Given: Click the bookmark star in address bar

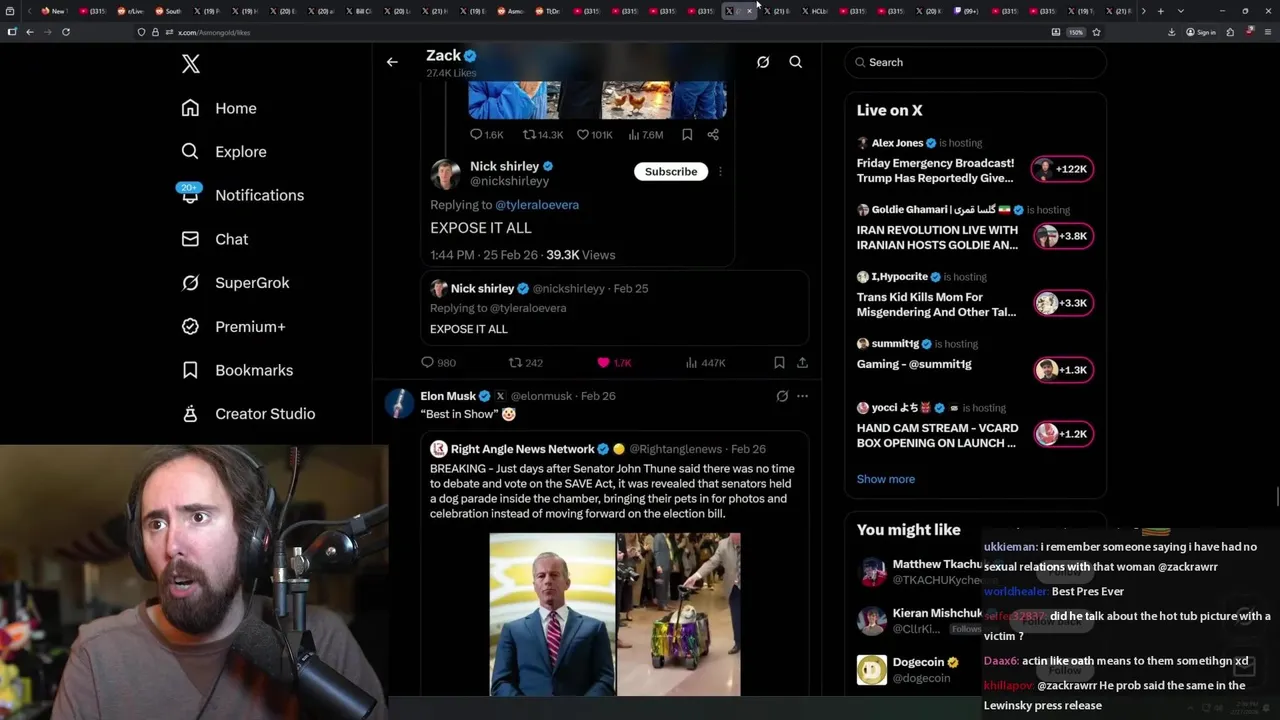Looking at the screenshot, I should (1096, 32).
